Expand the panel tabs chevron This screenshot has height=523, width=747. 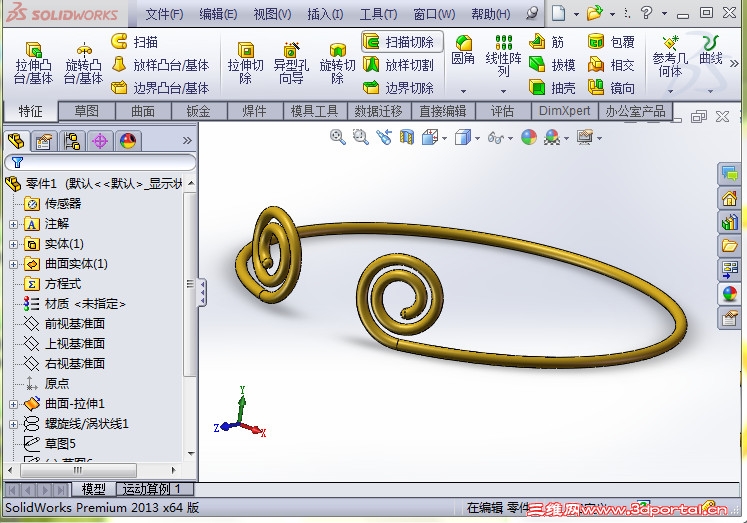click(187, 141)
